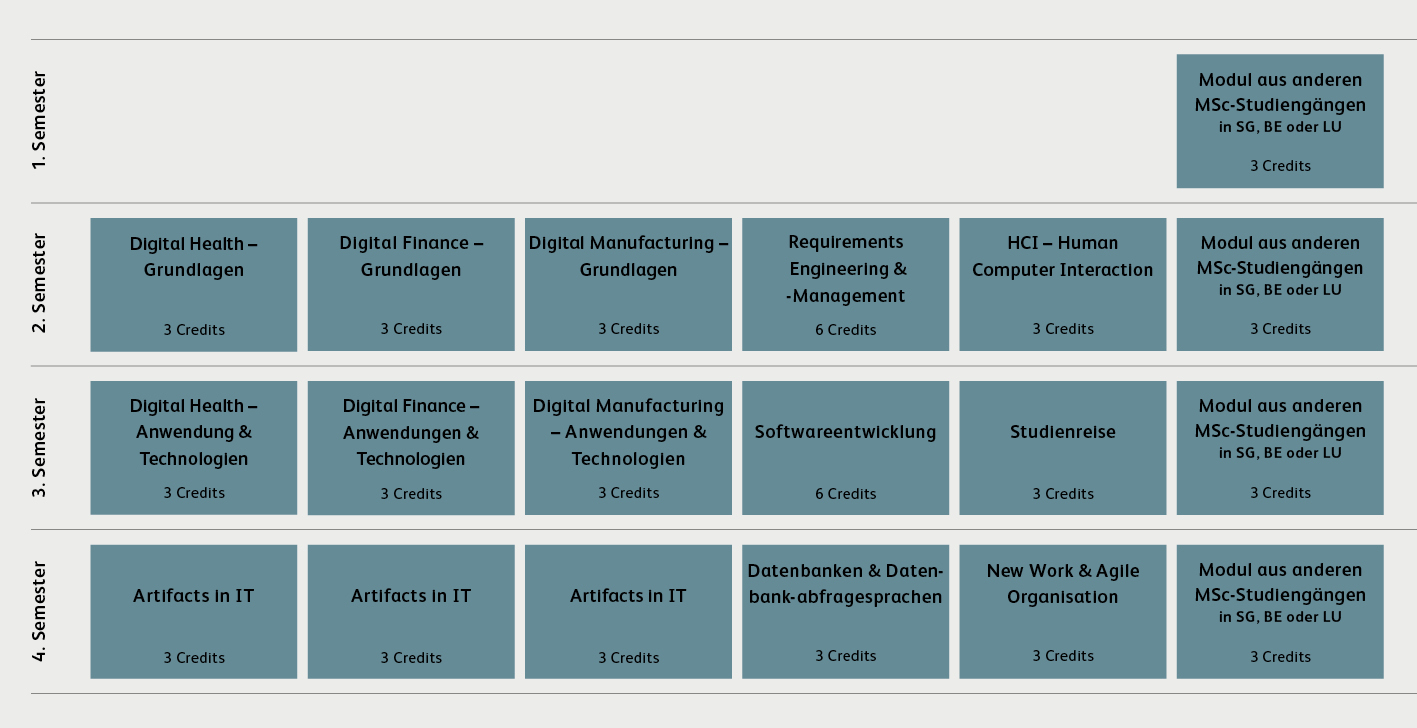Click Requirements Engineering & -Management module
Screen dimensions: 1417x728
coord(845,284)
